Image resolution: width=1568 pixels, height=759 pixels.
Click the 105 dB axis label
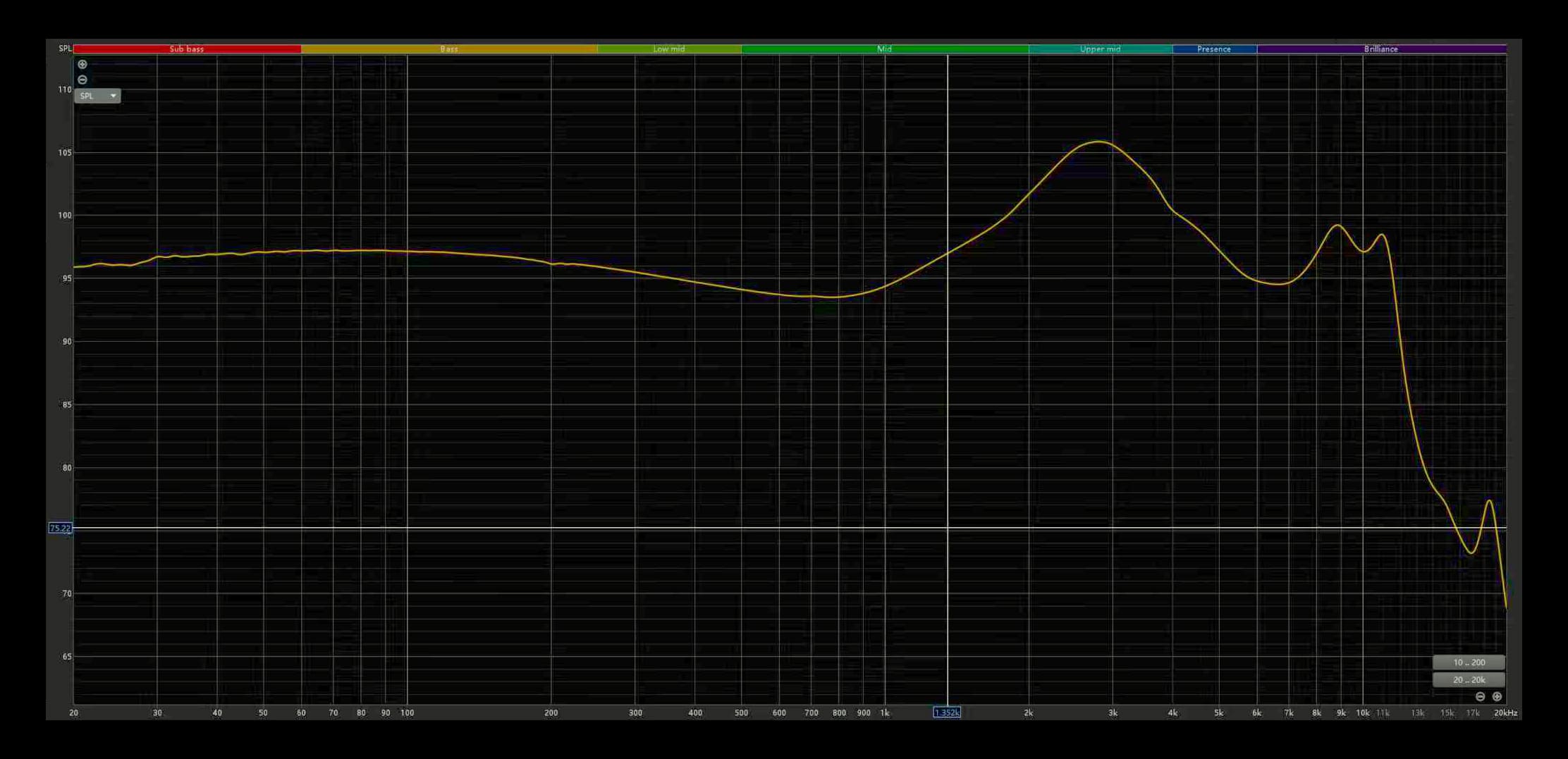(65, 152)
